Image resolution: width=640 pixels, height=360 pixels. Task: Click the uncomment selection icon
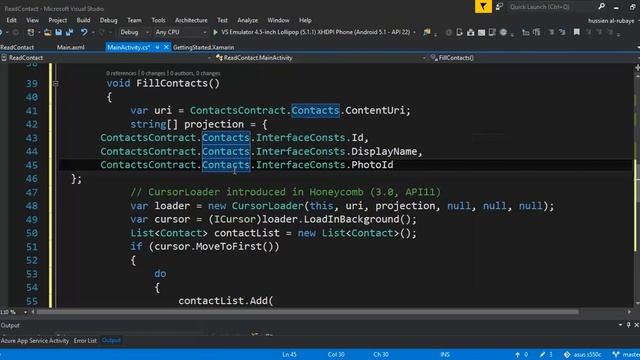[x=562, y=32]
